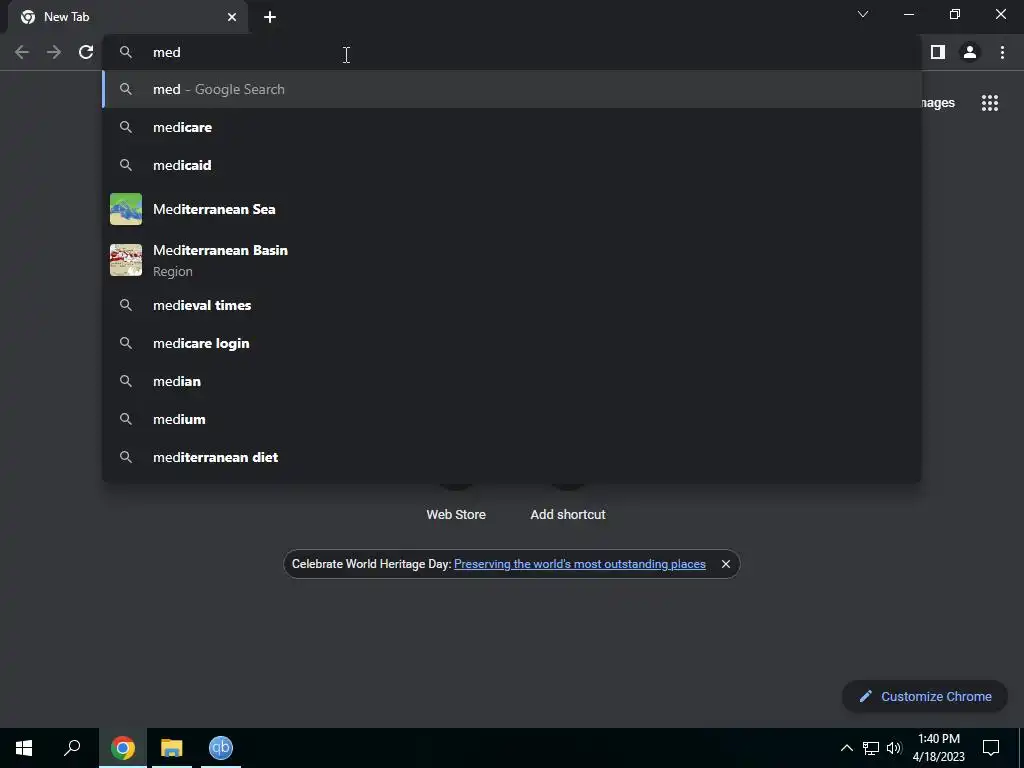Image resolution: width=1024 pixels, height=768 pixels.
Task: Open the notification center icon
Action: [991, 748]
